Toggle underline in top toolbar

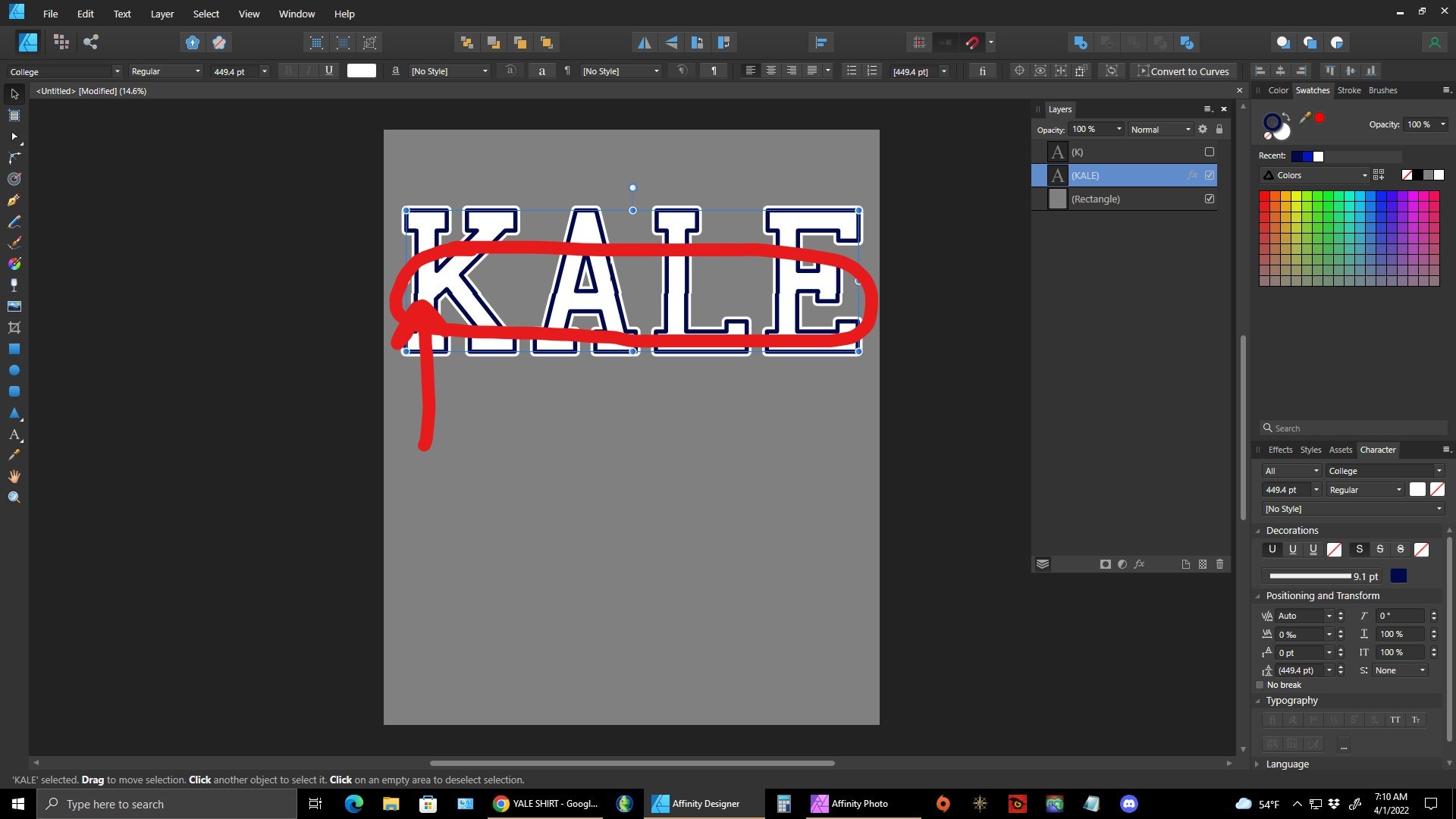coord(328,71)
